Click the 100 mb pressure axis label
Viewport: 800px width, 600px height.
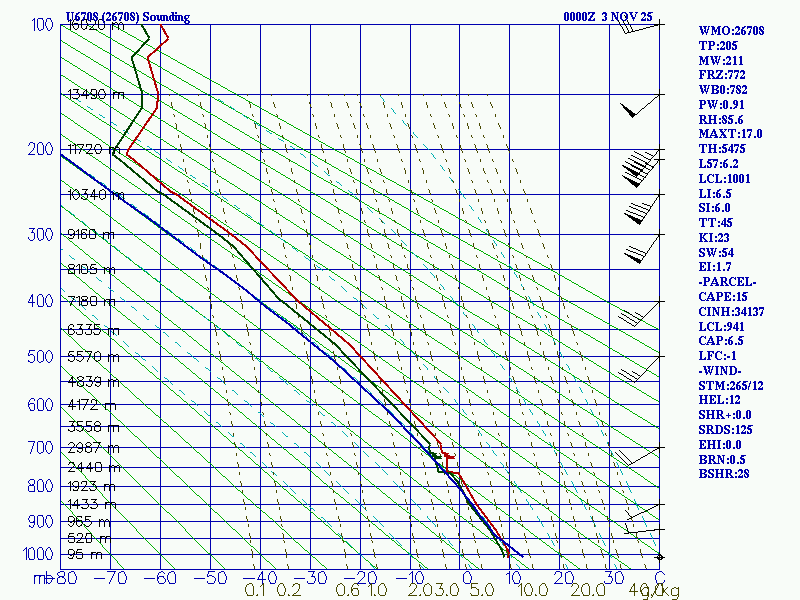point(42,24)
